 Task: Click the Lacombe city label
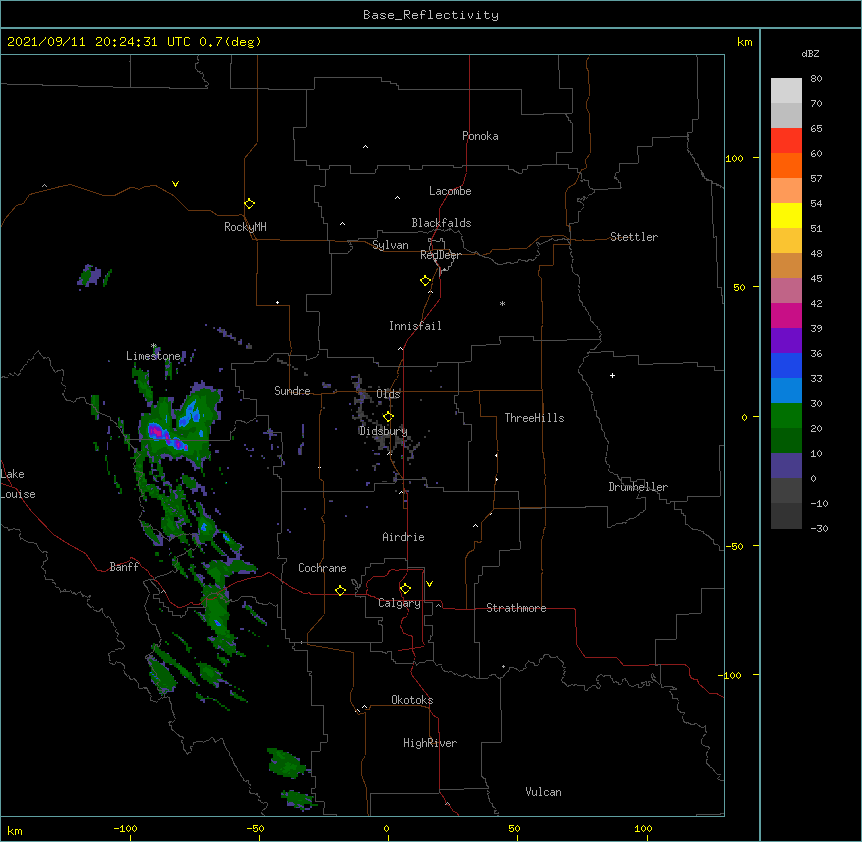point(450,191)
